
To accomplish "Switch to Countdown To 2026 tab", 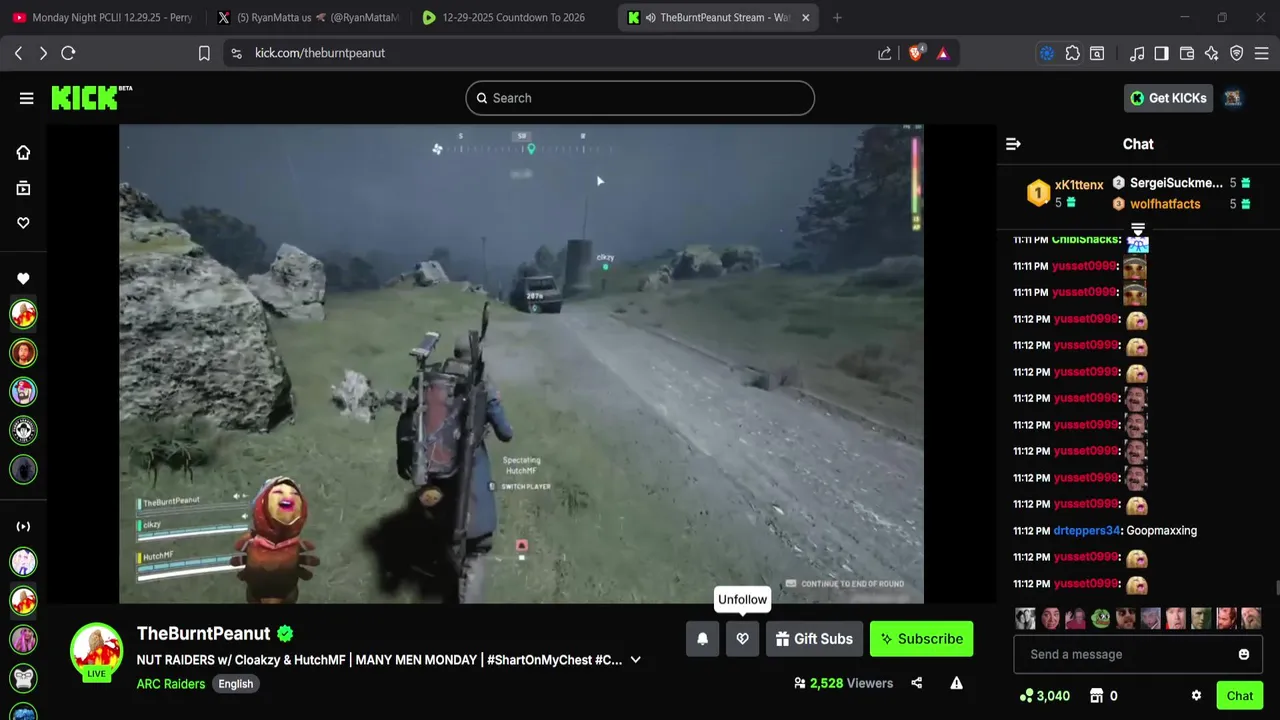I will click(512, 17).
